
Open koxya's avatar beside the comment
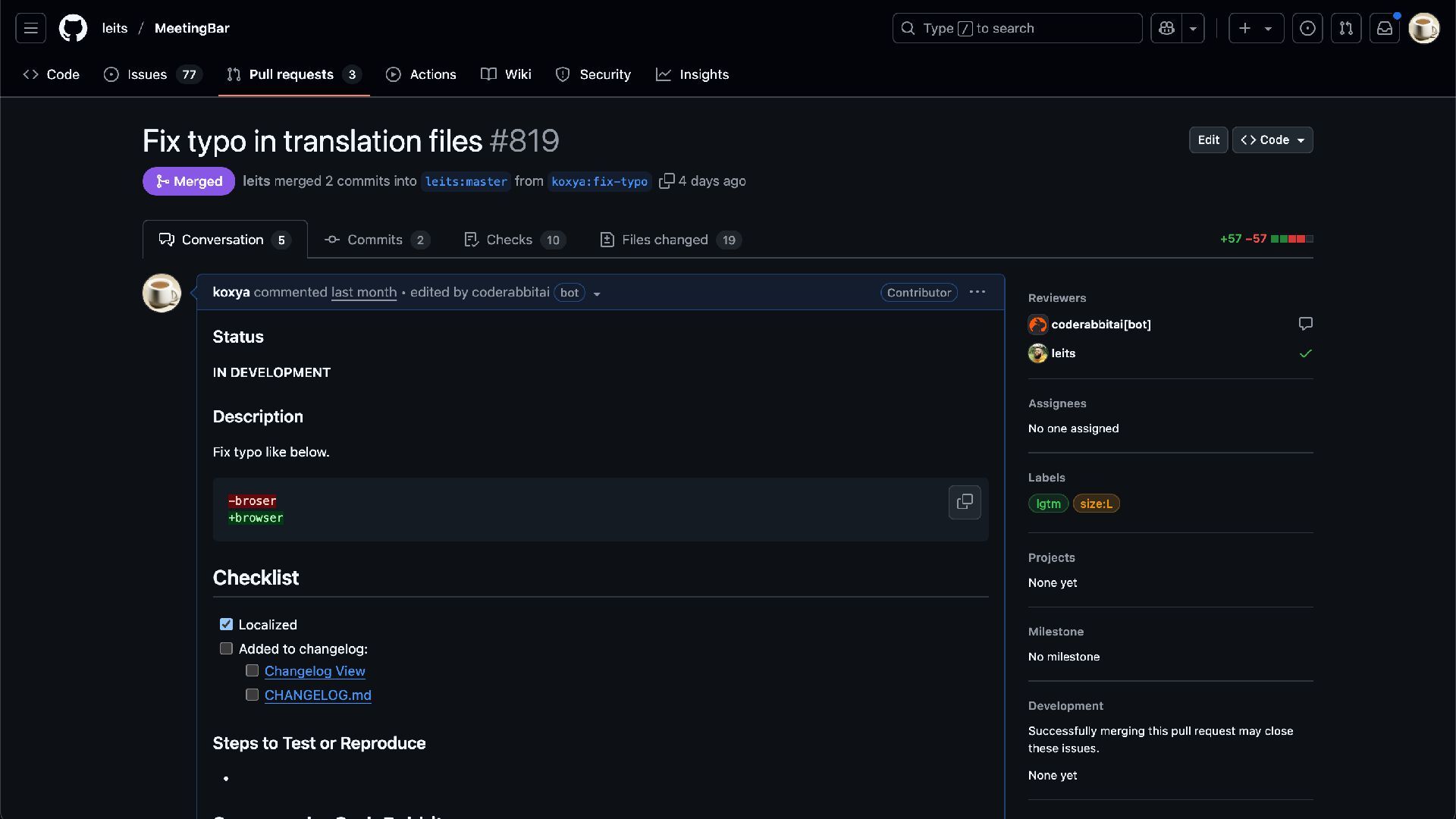pos(162,293)
